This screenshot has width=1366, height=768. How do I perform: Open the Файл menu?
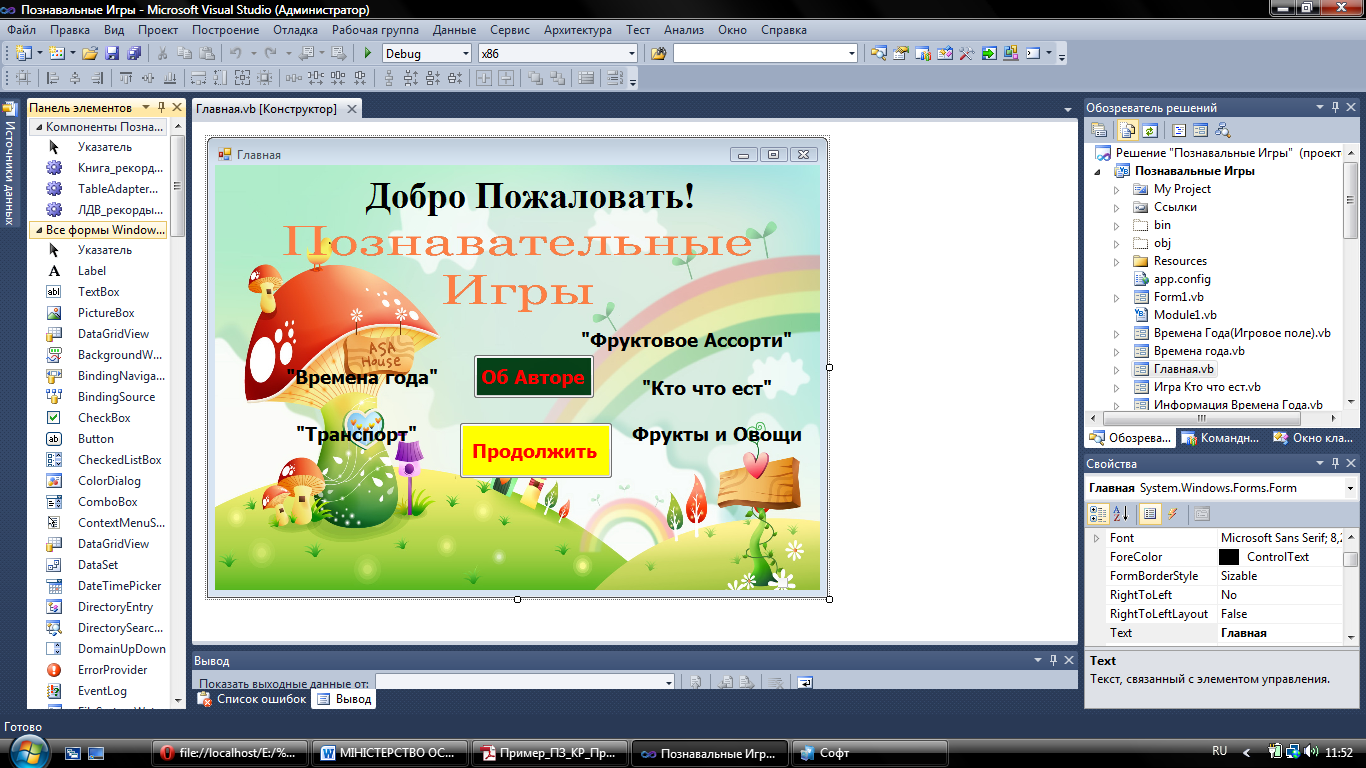click(x=21, y=30)
